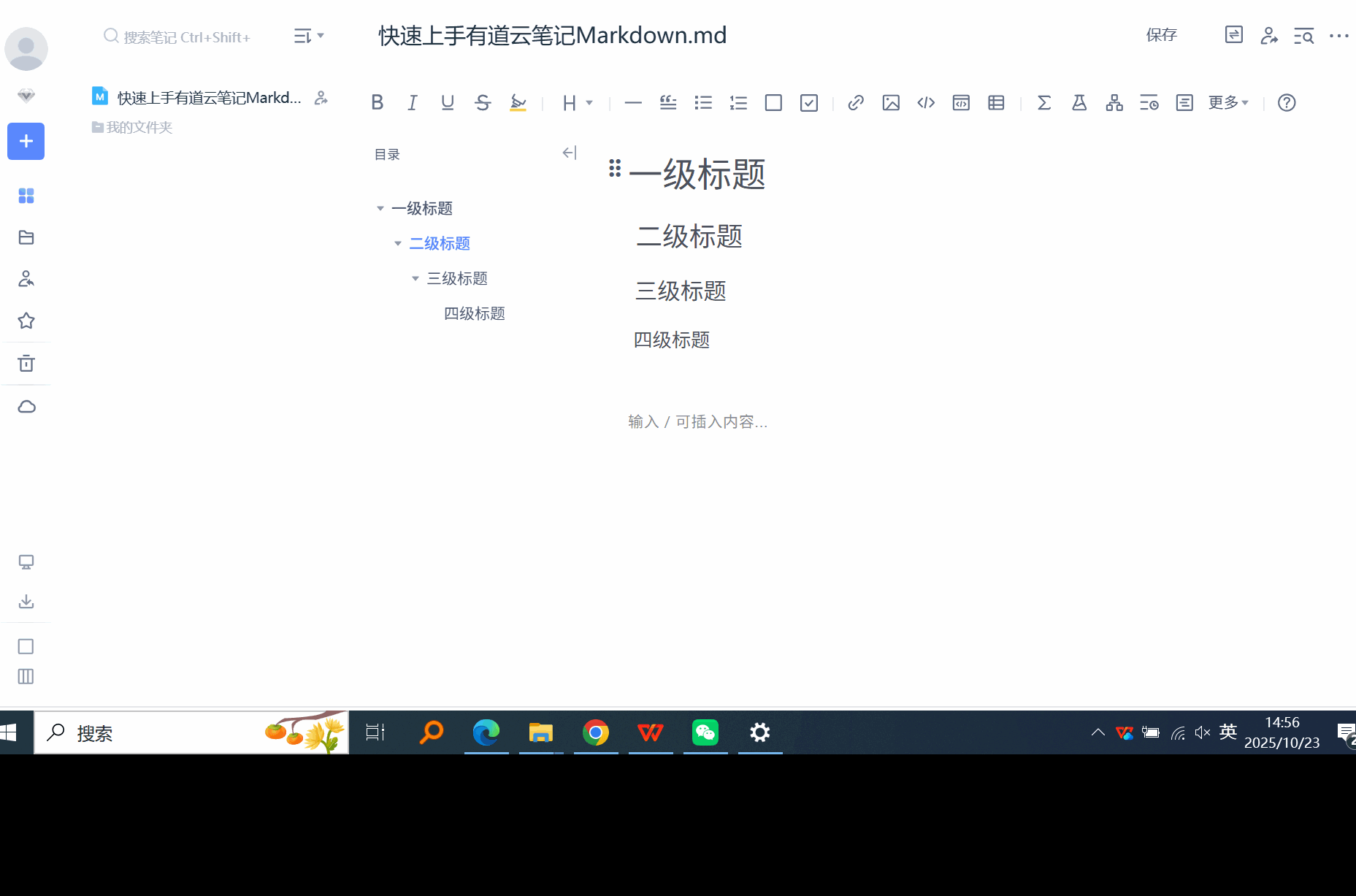The height and width of the screenshot is (896, 1356).
Task: Insert a horizontal divider line
Action: (x=633, y=103)
